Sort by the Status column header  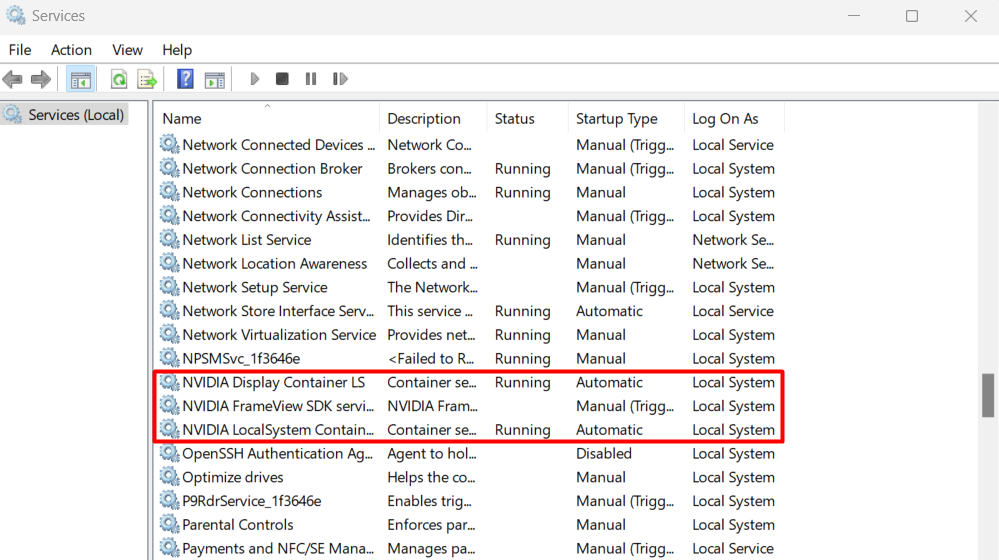click(x=514, y=119)
